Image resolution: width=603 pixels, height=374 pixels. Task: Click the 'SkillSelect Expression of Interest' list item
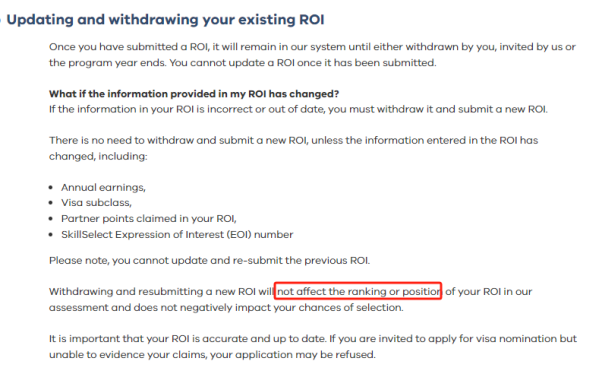(177, 234)
